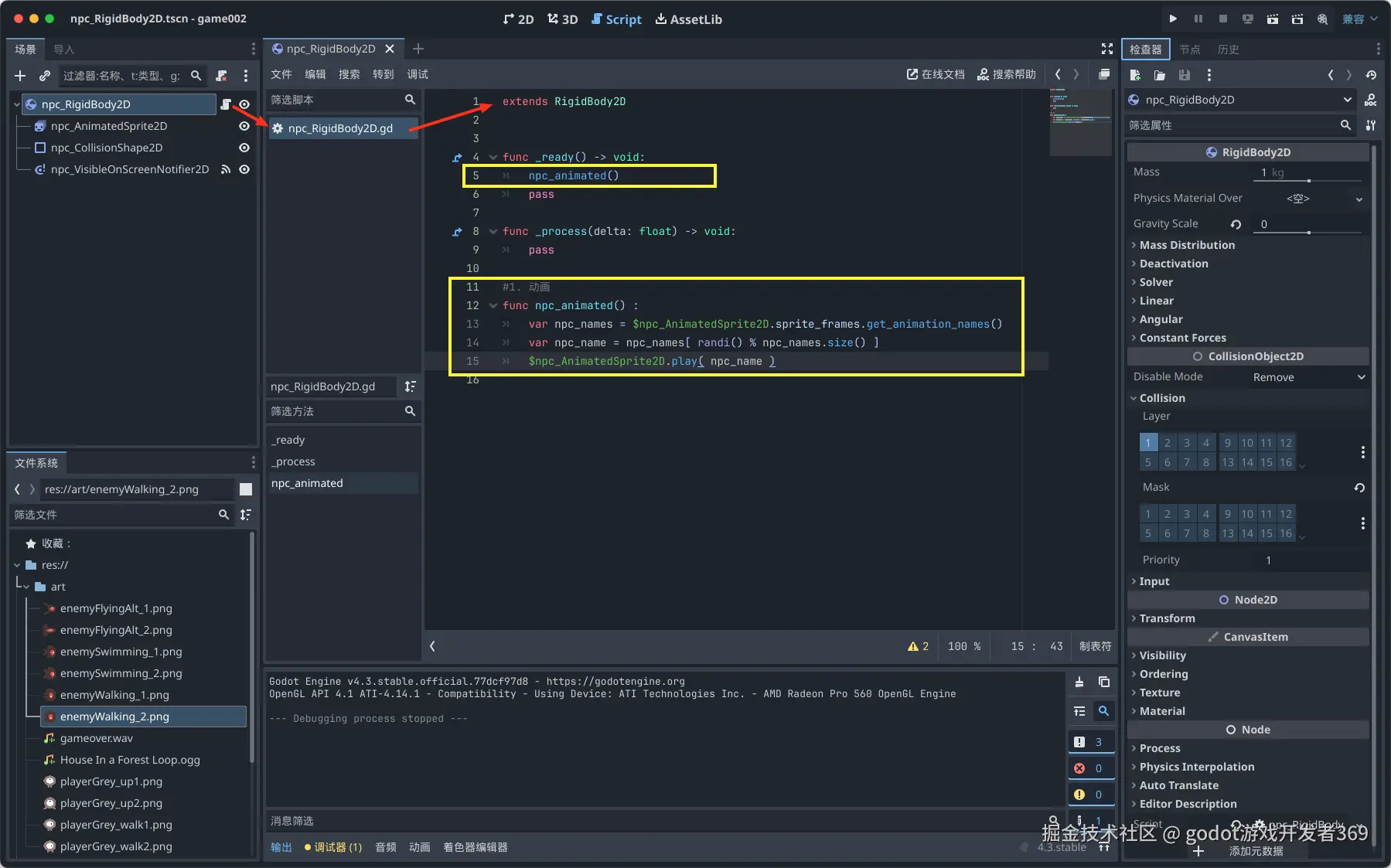The height and width of the screenshot is (868, 1391).
Task: Open 在线文档 online documentation link
Action: tap(936, 74)
